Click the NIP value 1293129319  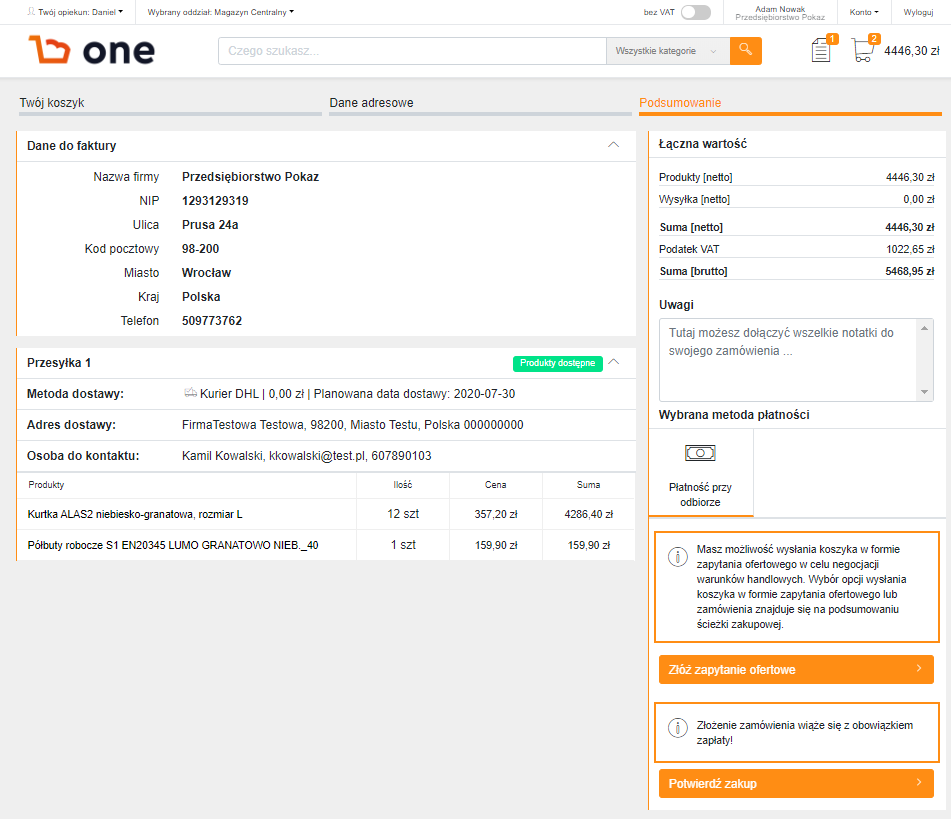coord(215,201)
